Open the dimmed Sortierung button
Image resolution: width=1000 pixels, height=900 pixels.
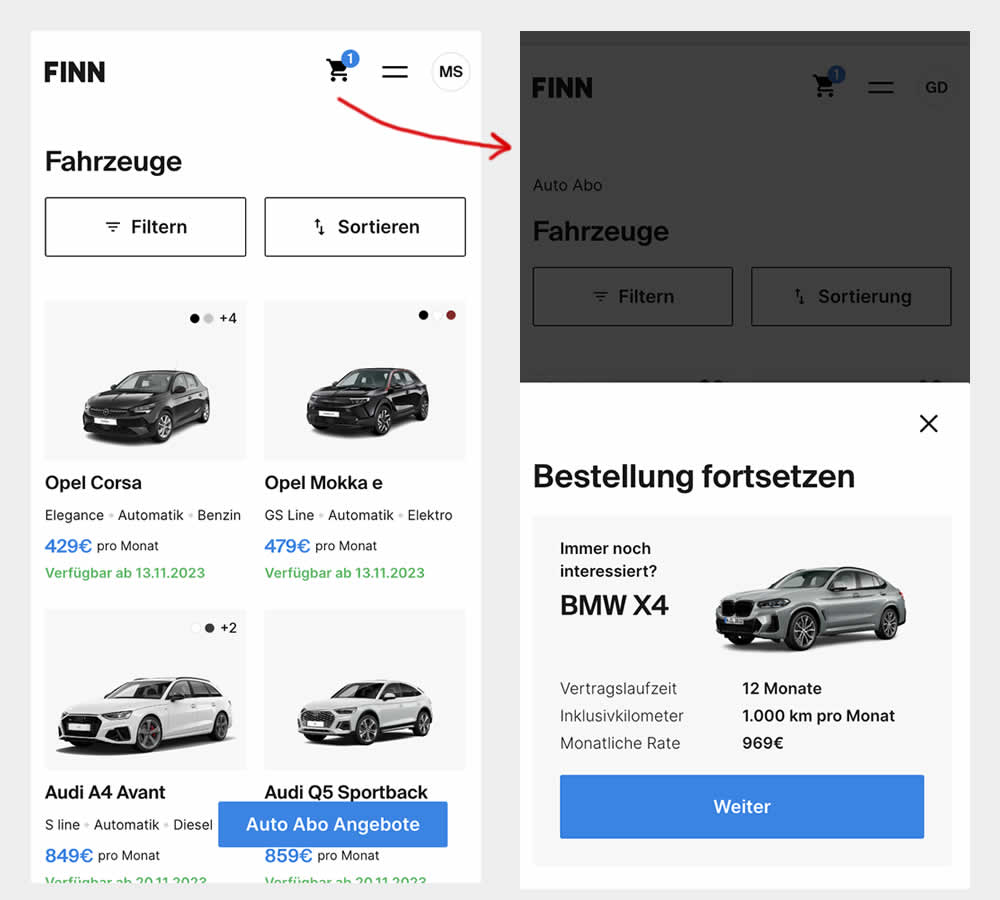click(x=851, y=296)
